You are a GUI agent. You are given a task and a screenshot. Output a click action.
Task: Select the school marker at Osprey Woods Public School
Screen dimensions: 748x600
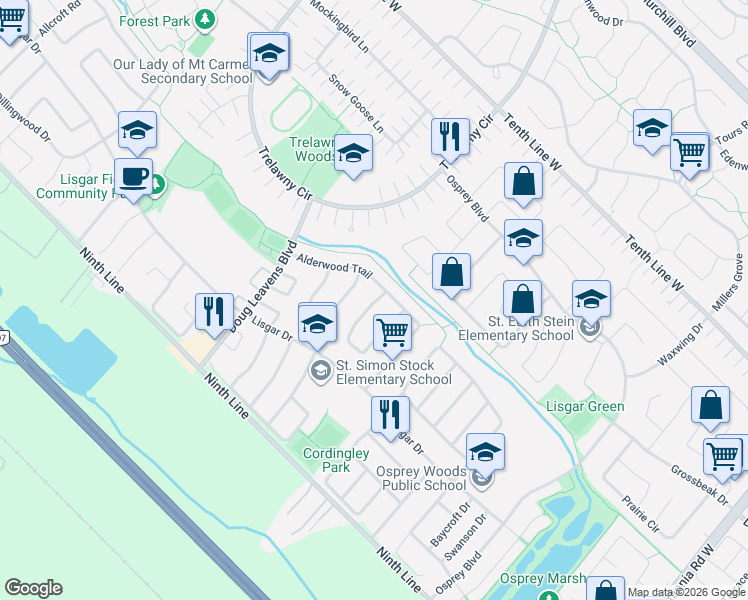coord(485,455)
